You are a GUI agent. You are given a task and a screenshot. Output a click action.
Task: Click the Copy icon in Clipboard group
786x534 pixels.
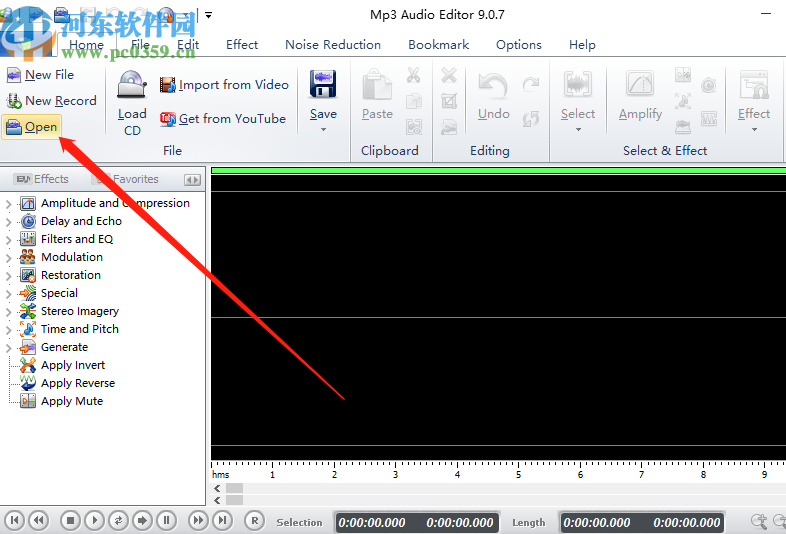click(x=414, y=101)
